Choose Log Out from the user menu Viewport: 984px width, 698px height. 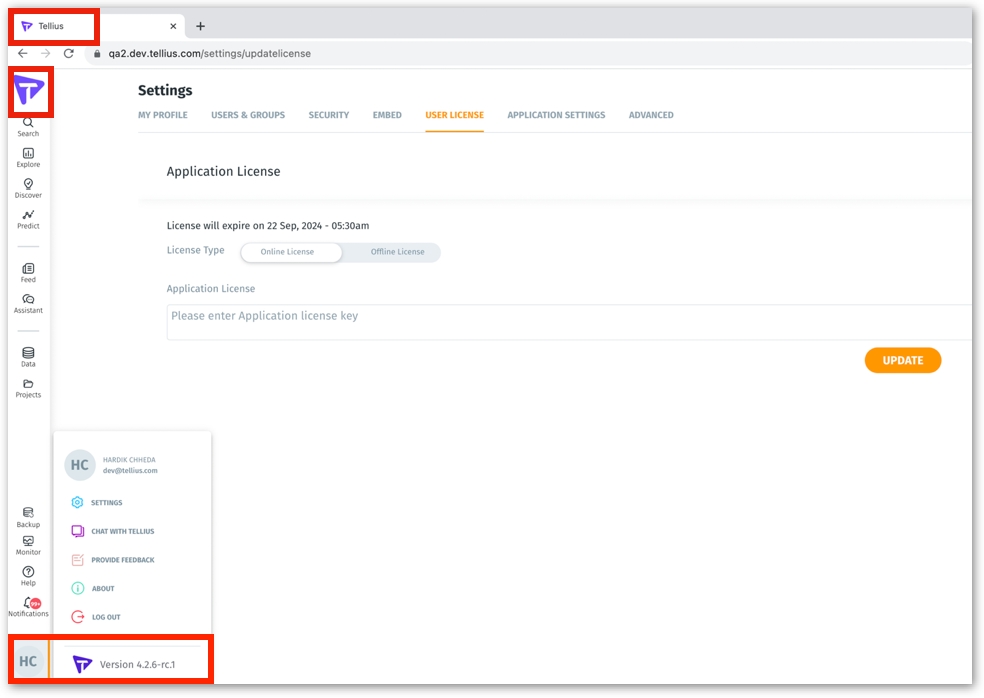point(105,617)
